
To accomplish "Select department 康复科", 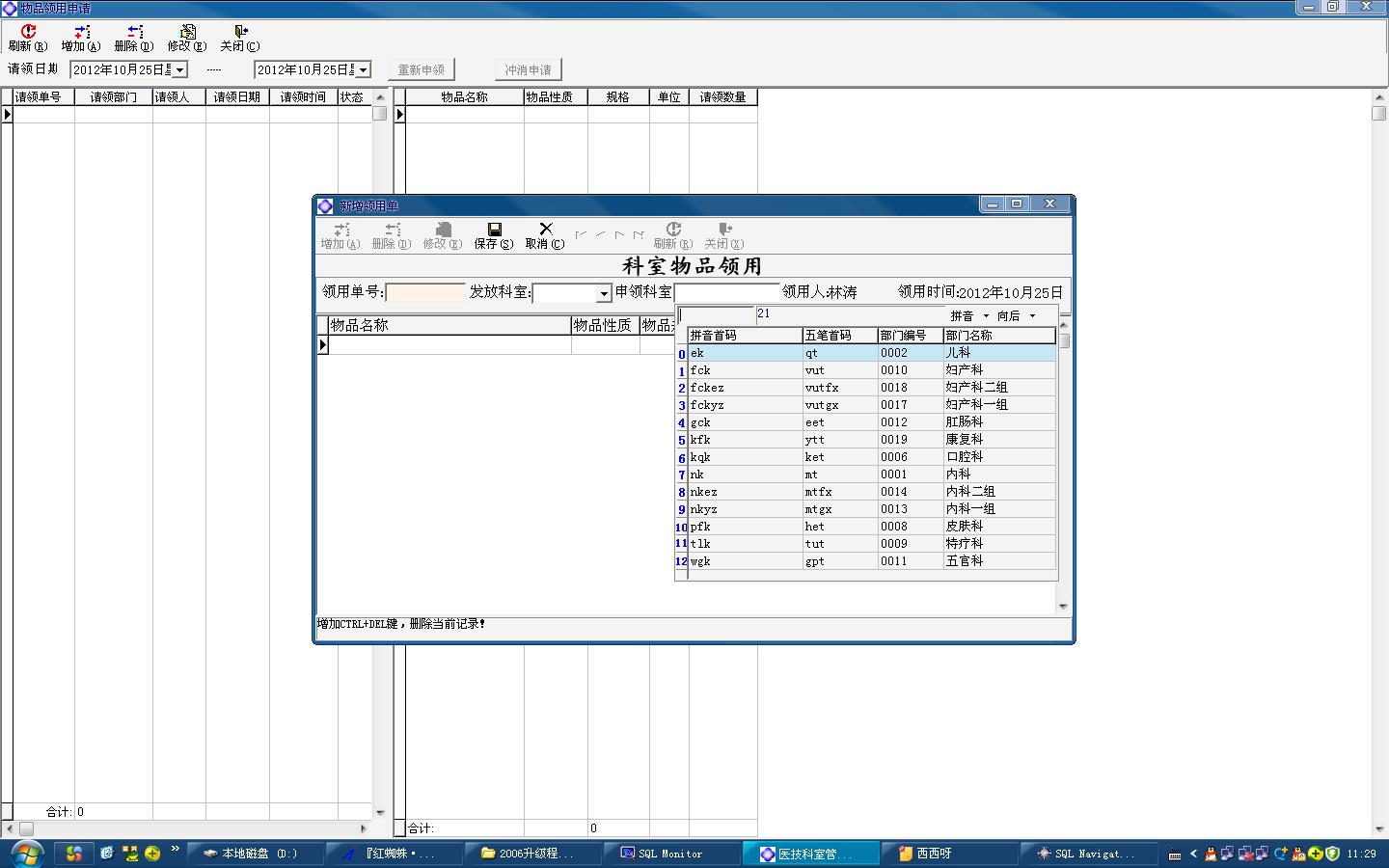I will [872, 440].
